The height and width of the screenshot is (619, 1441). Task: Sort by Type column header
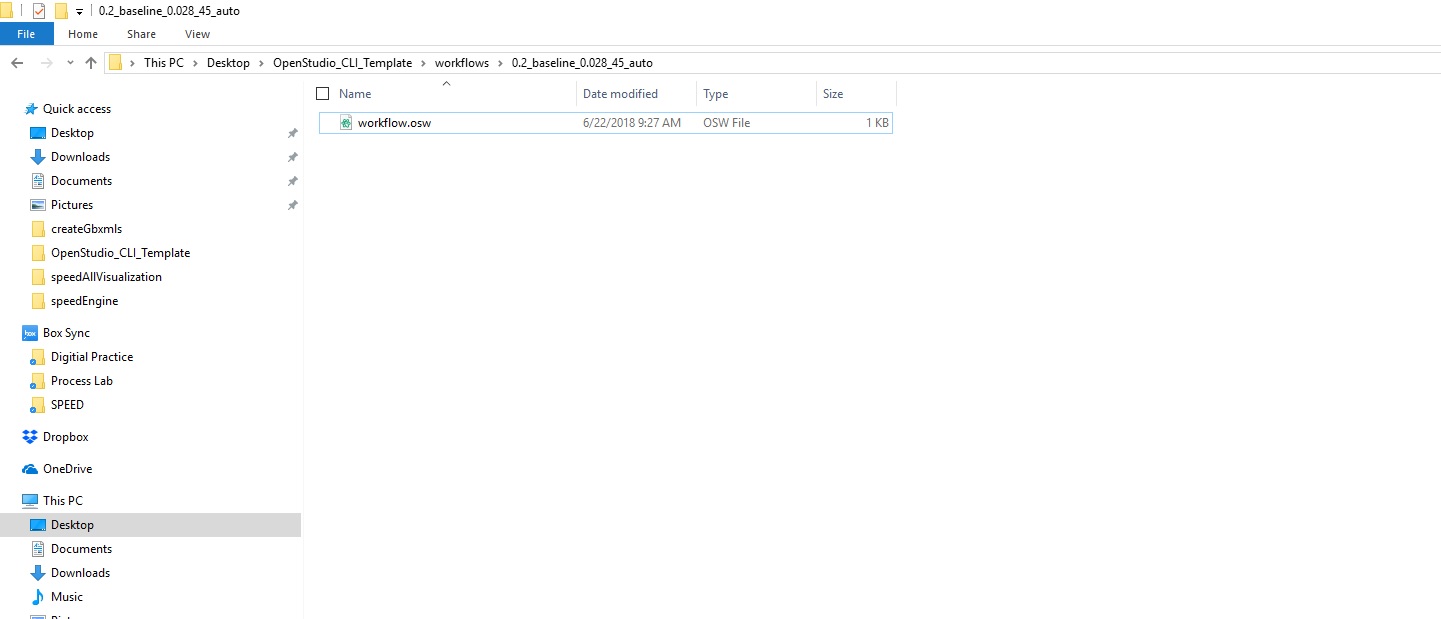[715, 94]
